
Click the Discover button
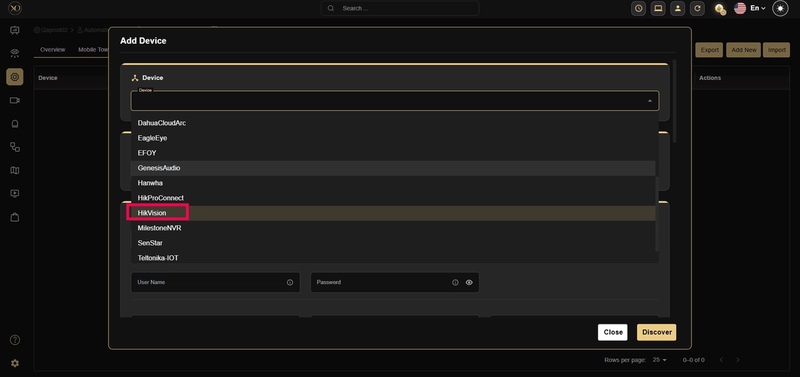657,332
